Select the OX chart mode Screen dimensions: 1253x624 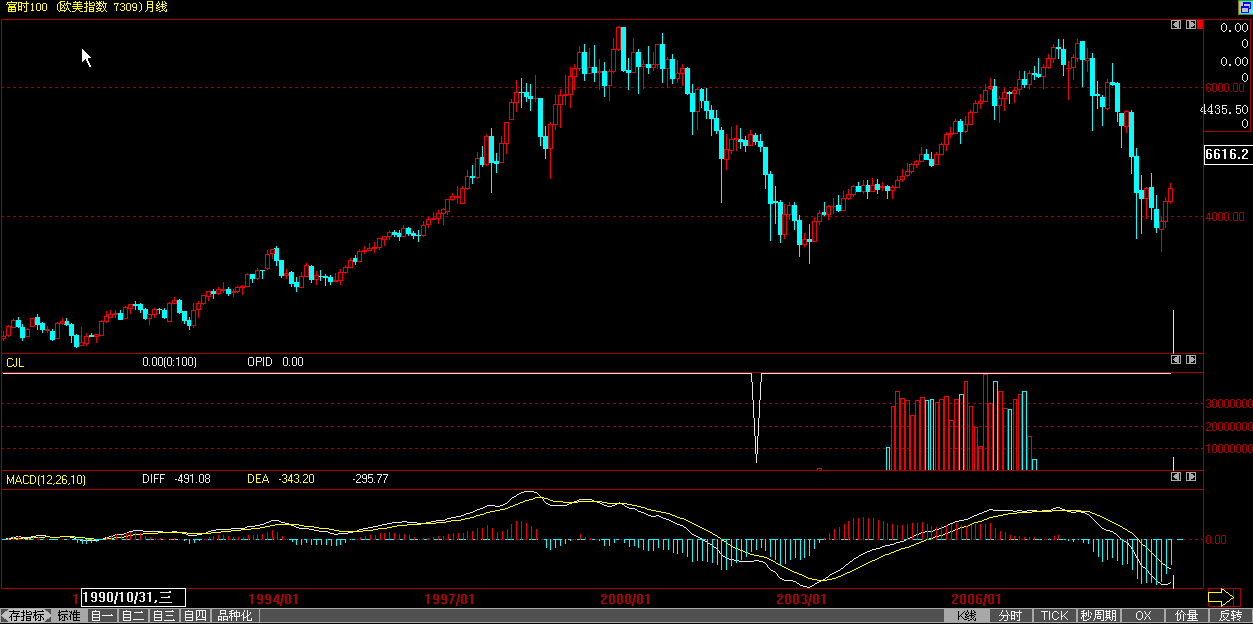[1143, 616]
